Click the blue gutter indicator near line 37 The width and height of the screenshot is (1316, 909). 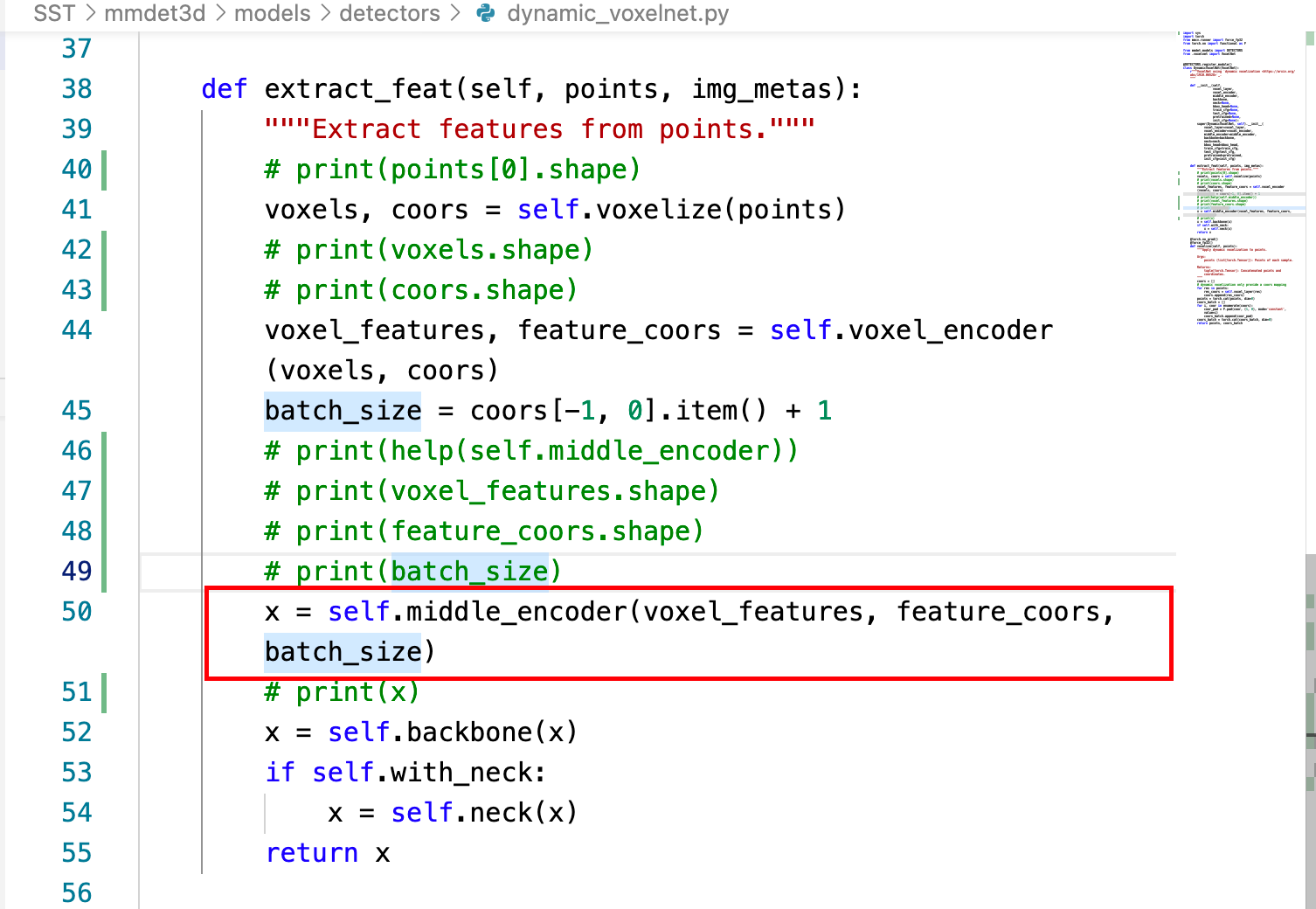coord(3,48)
